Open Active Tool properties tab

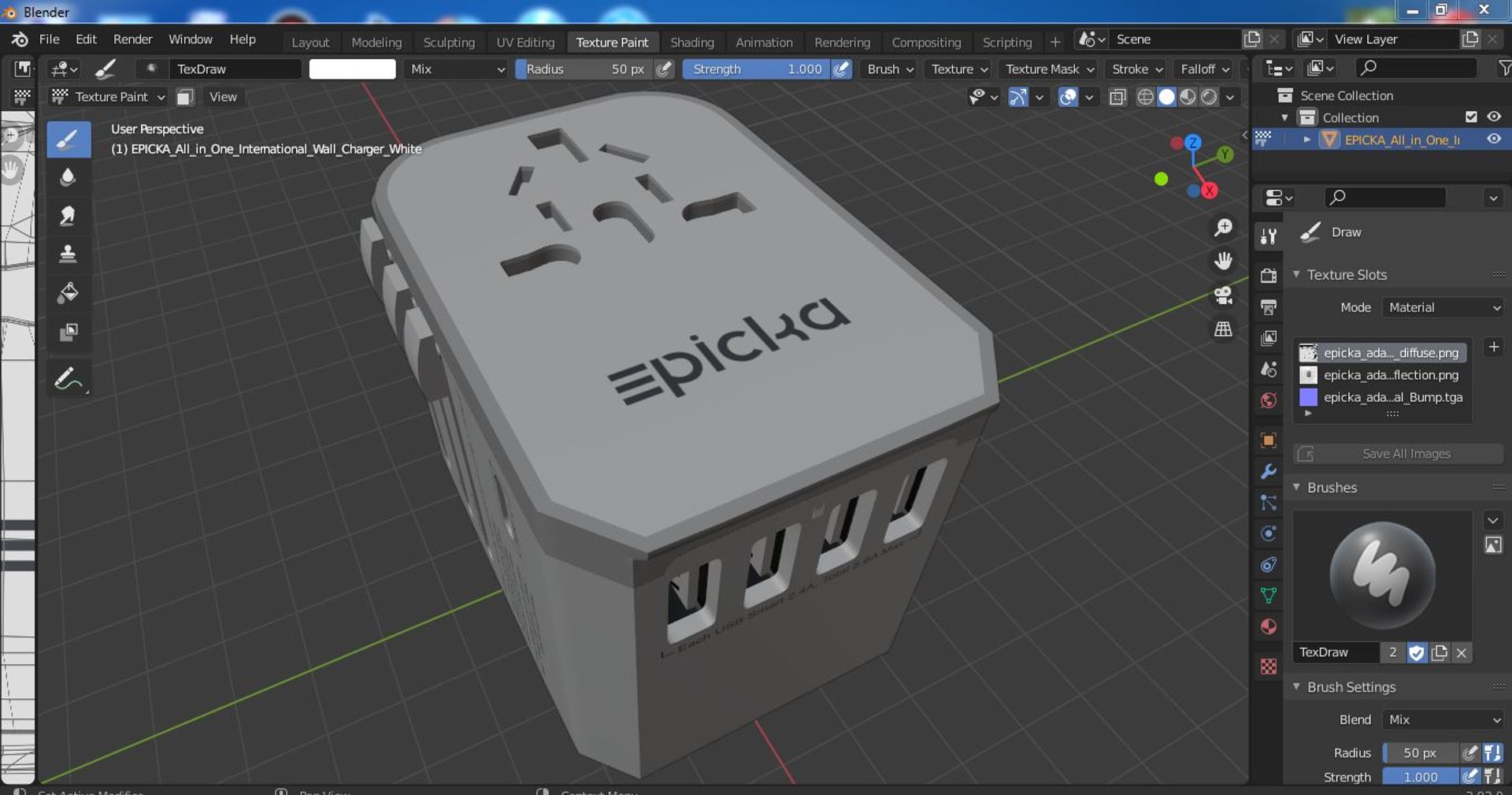1268,236
